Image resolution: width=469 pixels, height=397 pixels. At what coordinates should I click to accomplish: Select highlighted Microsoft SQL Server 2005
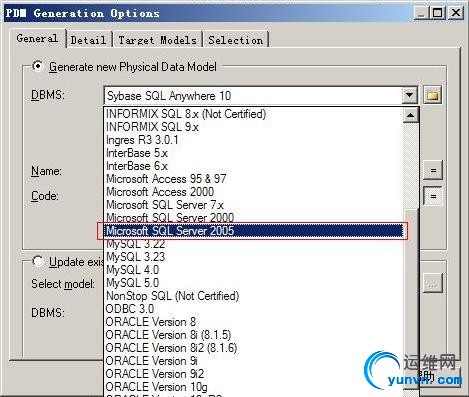click(x=254, y=231)
